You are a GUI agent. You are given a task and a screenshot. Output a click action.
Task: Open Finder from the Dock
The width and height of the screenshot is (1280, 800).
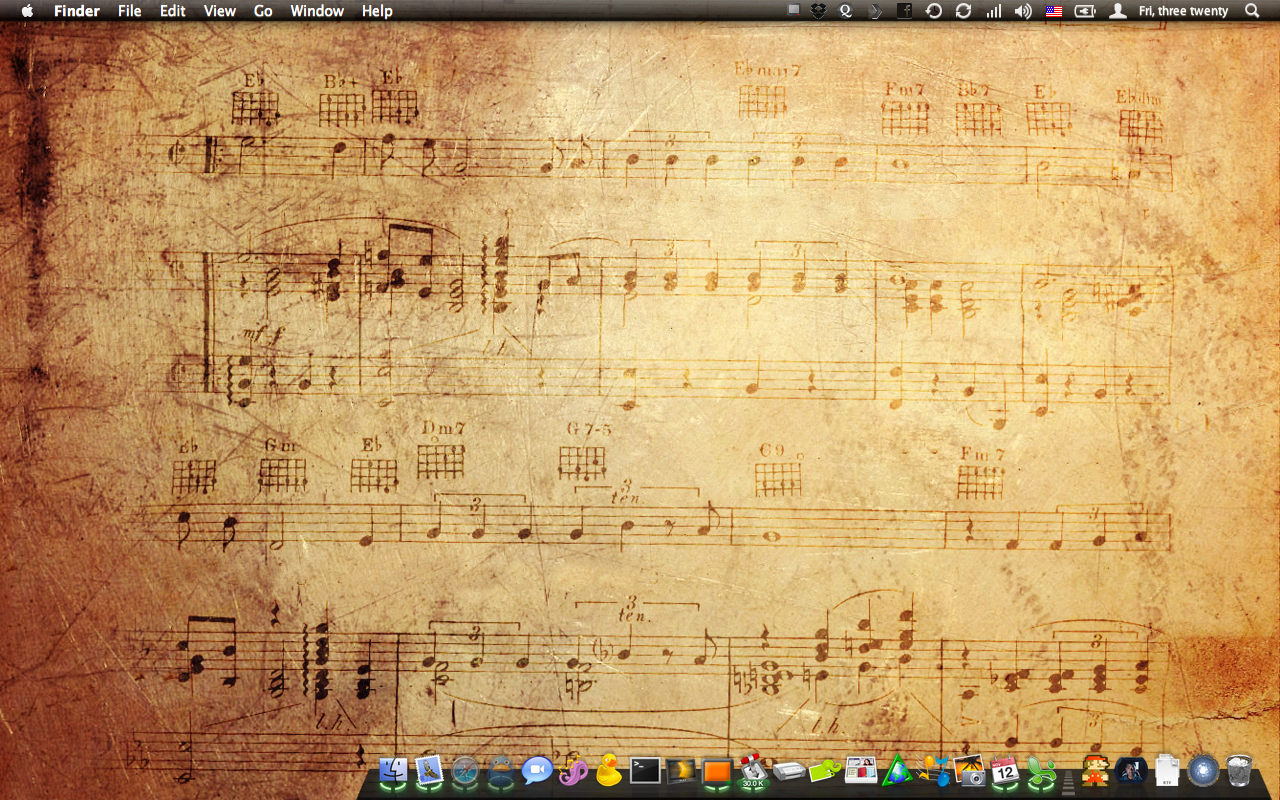point(395,771)
